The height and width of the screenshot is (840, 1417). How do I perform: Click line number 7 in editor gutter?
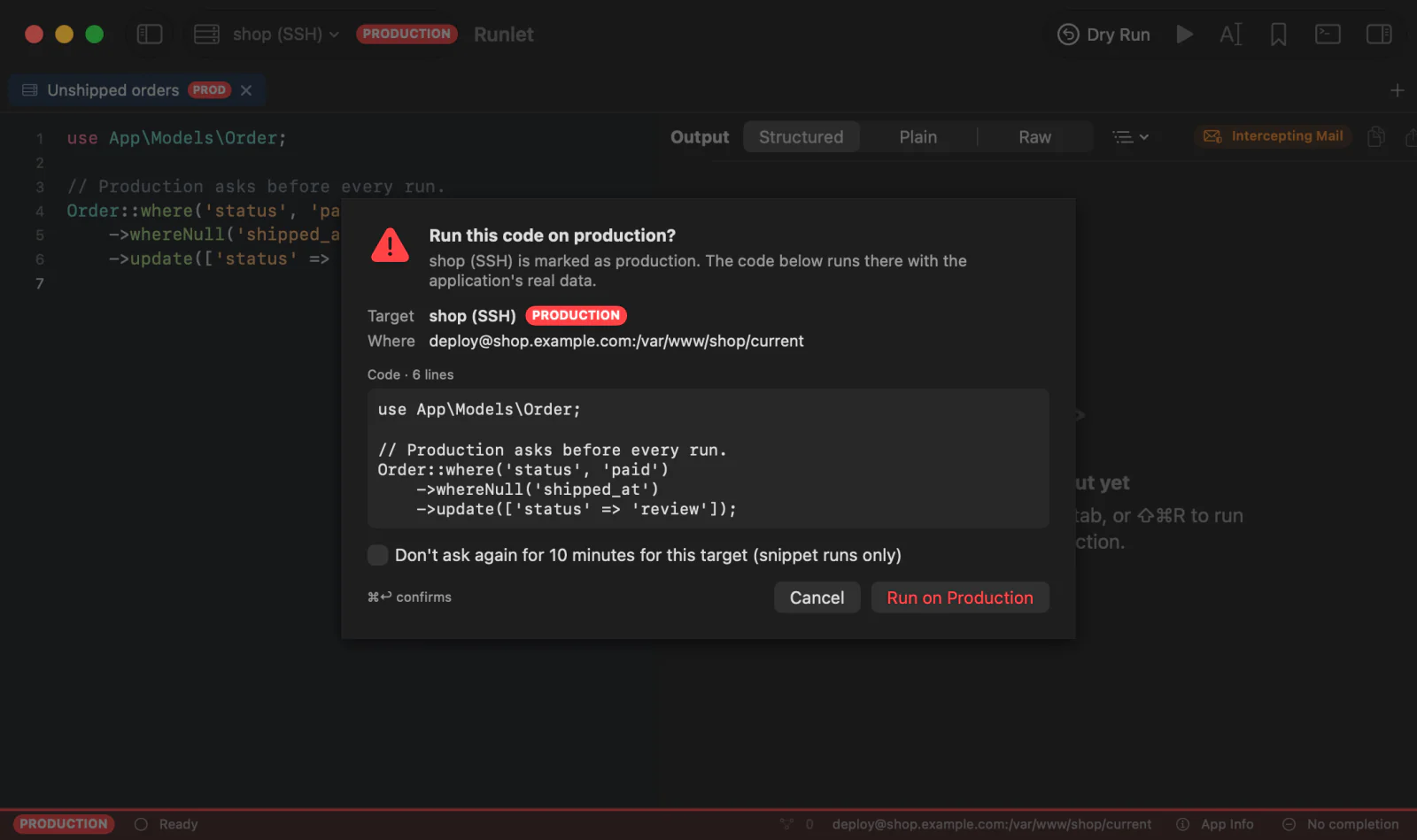[39, 283]
